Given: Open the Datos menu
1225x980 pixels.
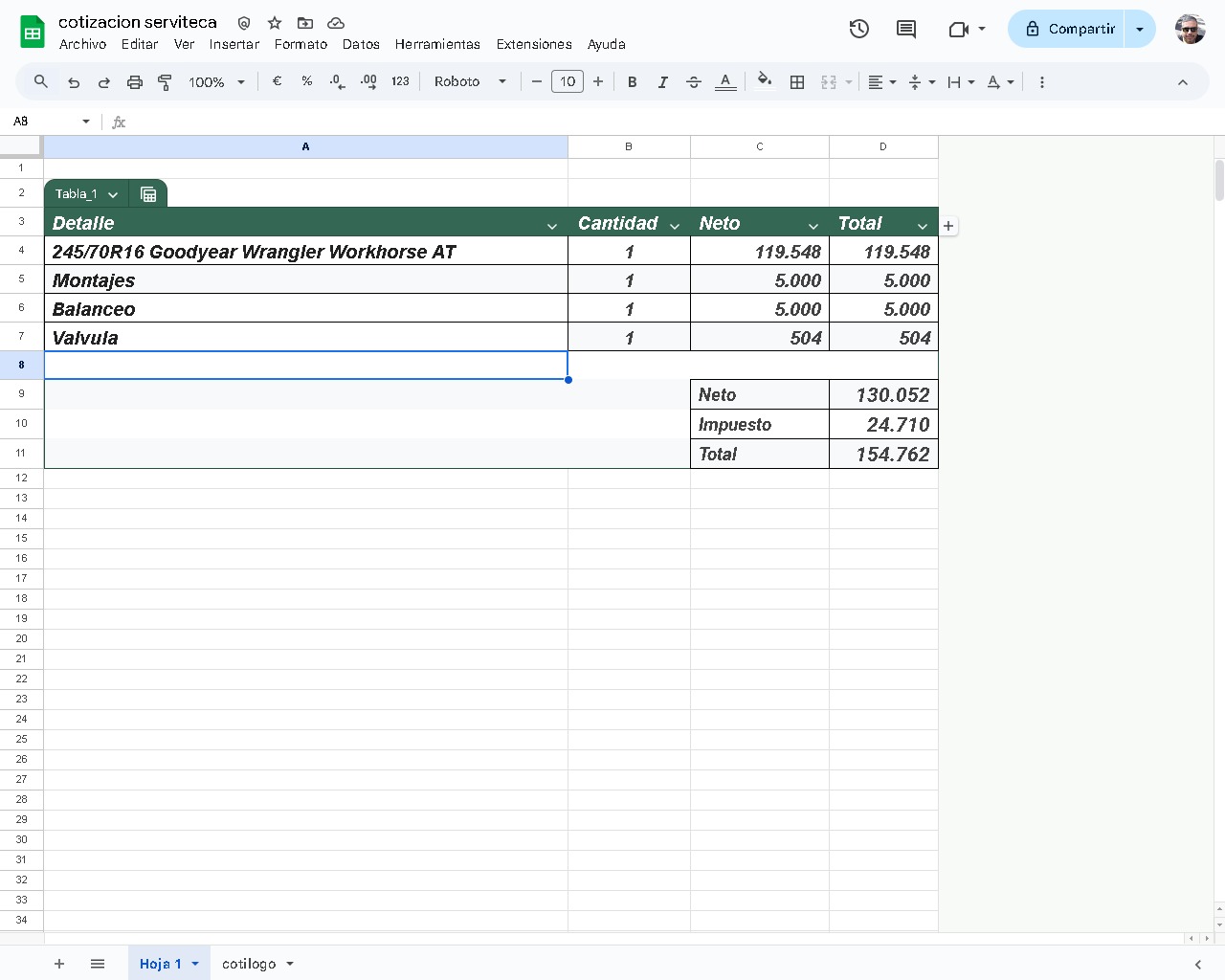Looking at the screenshot, I should [x=361, y=44].
